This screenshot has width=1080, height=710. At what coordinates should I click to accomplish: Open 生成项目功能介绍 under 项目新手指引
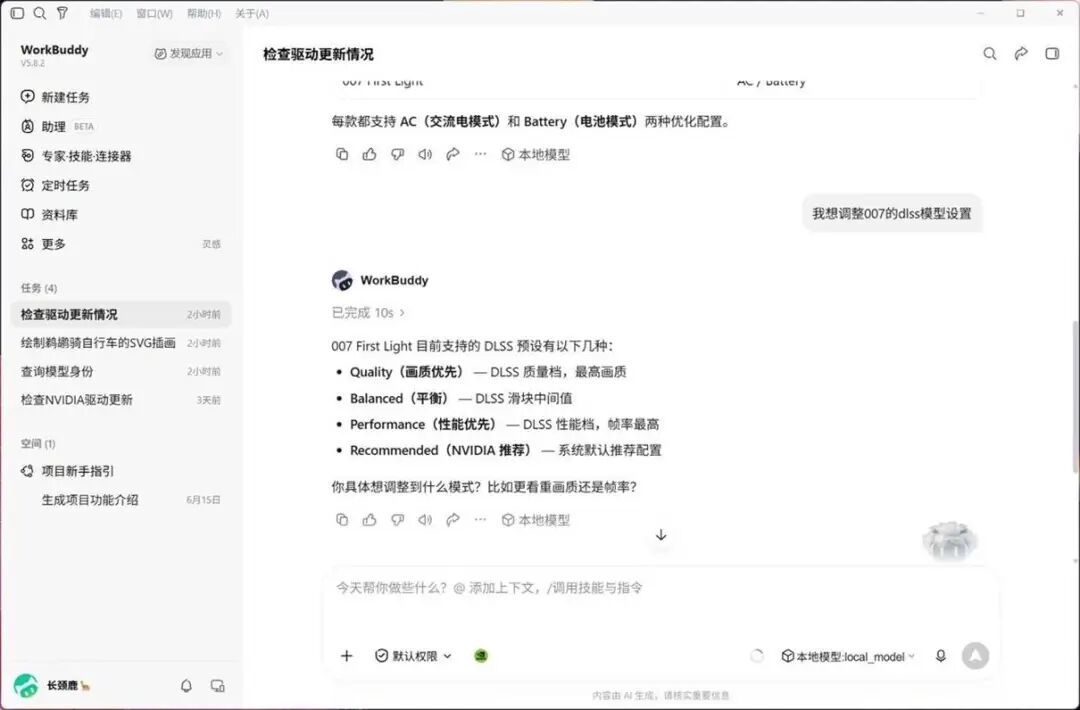(121, 500)
